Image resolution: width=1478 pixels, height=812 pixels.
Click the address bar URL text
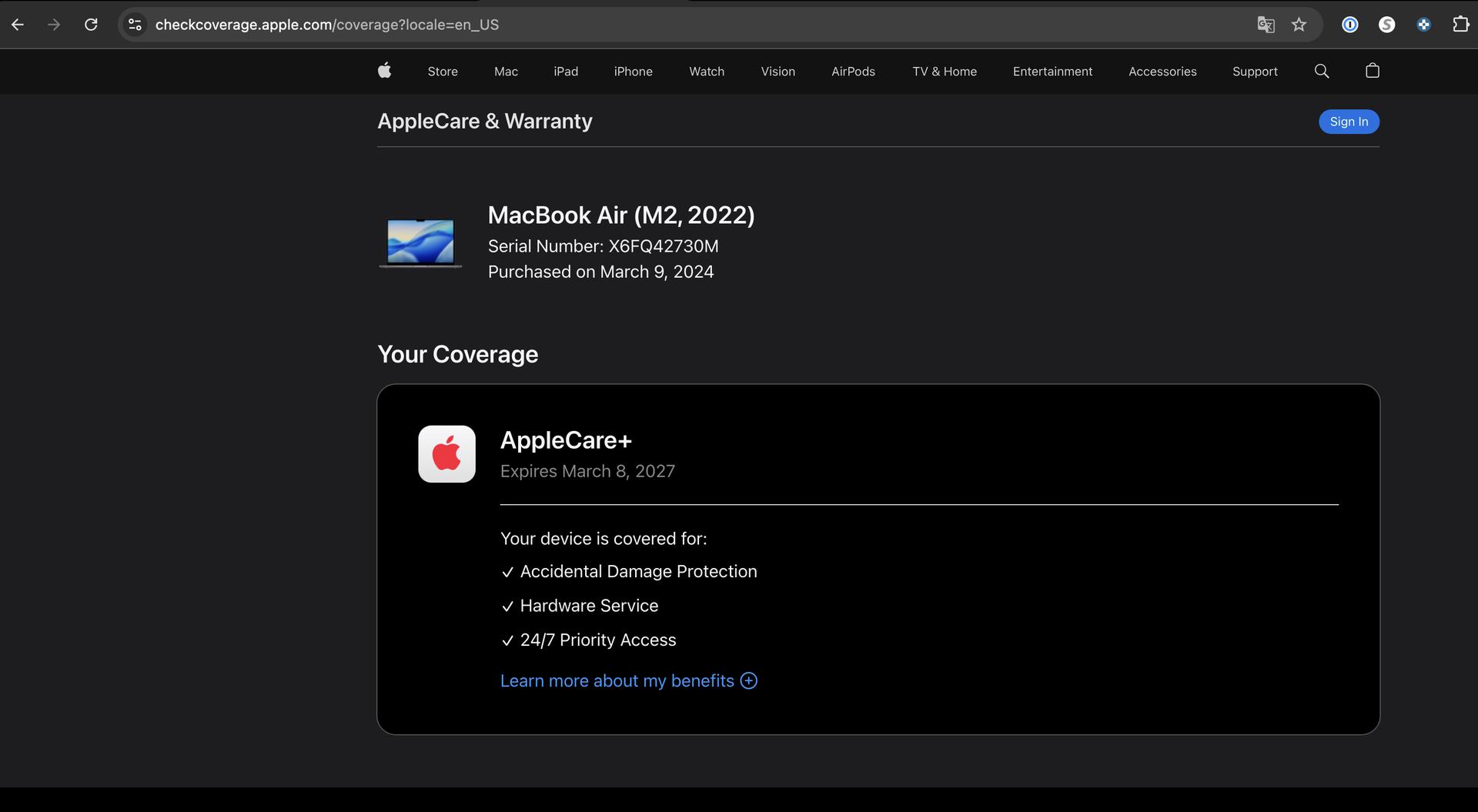327,25
